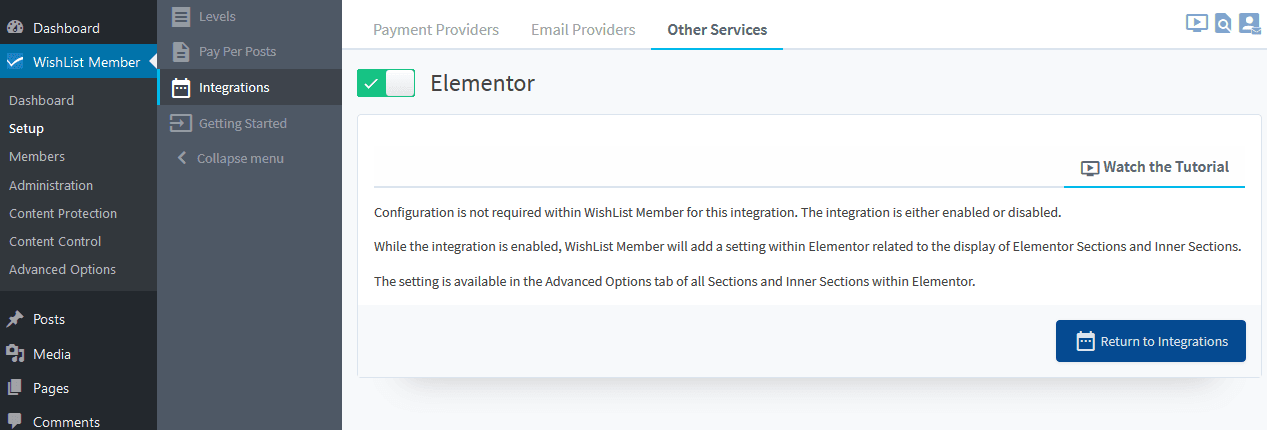Open the Members sidebar link
This screenshot has height=430, width=1267.
click(37, 156)
